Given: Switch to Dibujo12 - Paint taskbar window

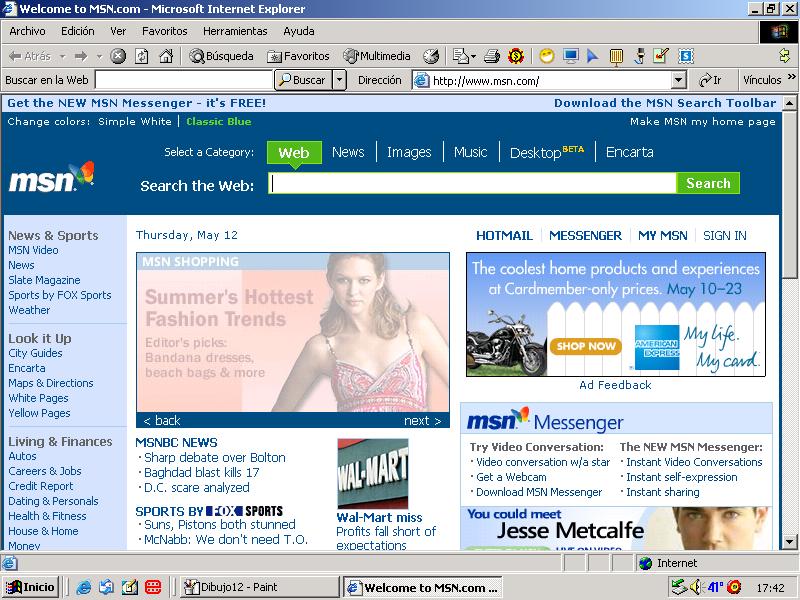Looking at the screenshot, I should click(x=259, y=587).
